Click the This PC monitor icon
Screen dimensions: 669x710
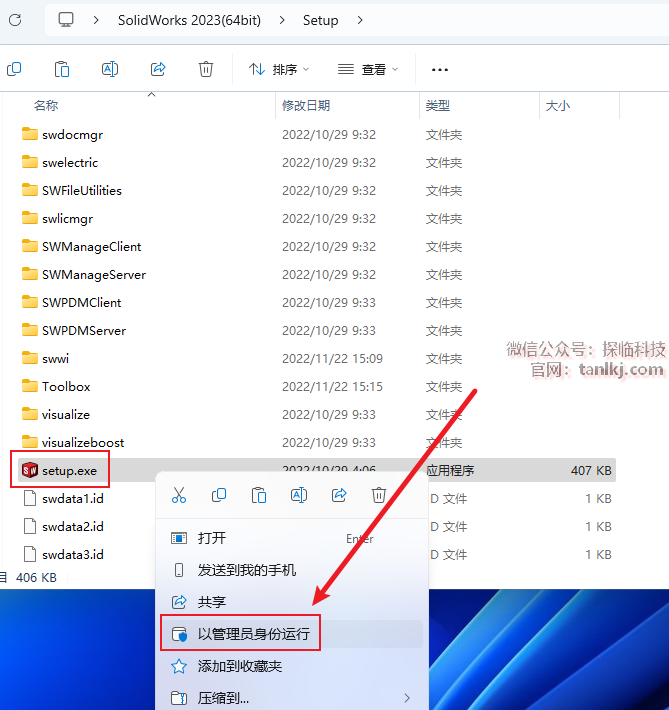(66, 20)
